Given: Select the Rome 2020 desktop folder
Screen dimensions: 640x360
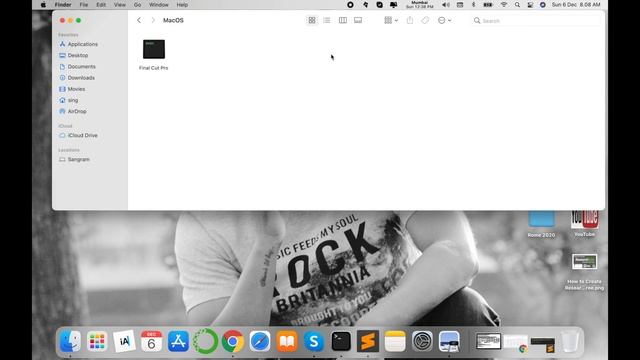Looking at the screenshot, I should point(541,224).
